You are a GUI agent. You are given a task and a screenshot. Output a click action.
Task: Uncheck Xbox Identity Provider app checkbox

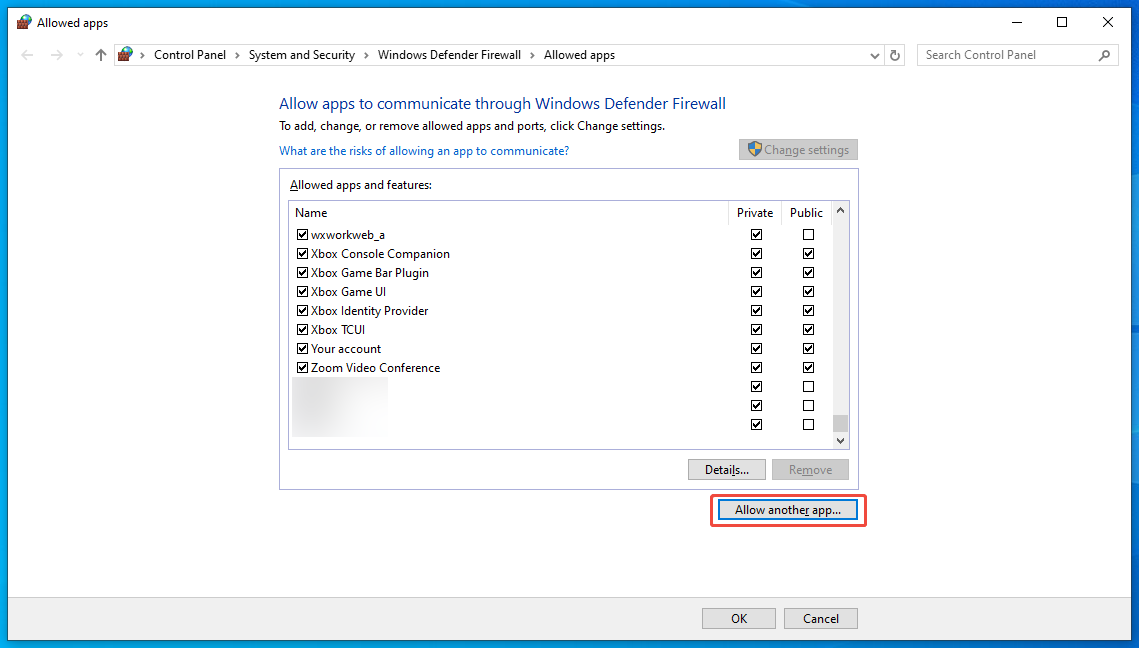click(302, 310)
